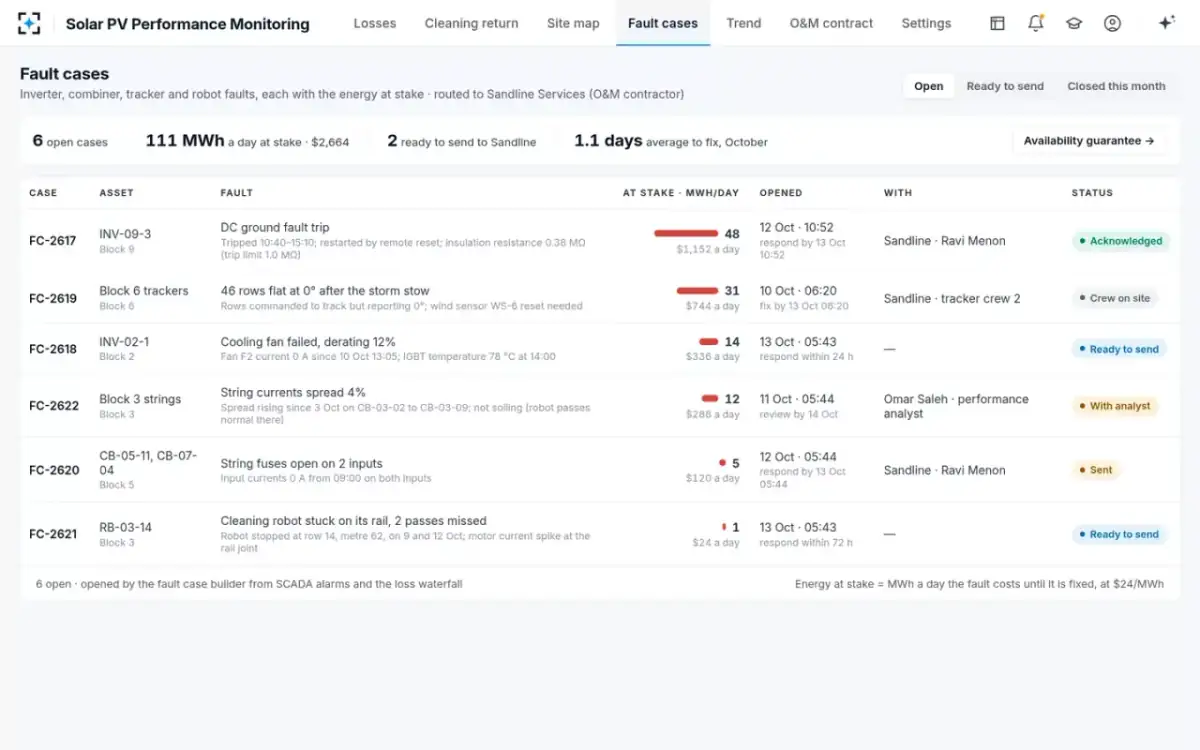1200x750 pixels.
Task: Click the 14 MWh at-stake bar
Action: coord(709,341)
